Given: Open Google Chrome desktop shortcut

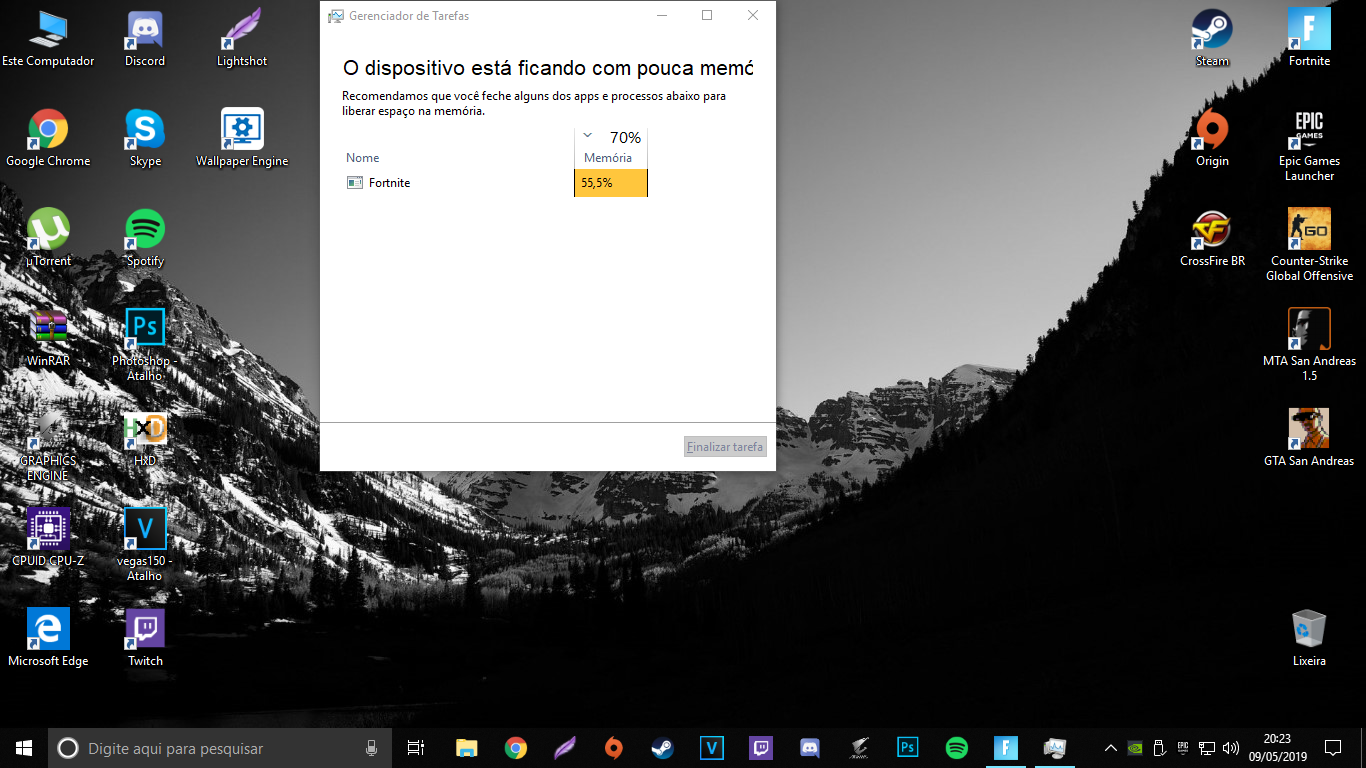Looking at the screenshot, I should click(x=48, y=138).
